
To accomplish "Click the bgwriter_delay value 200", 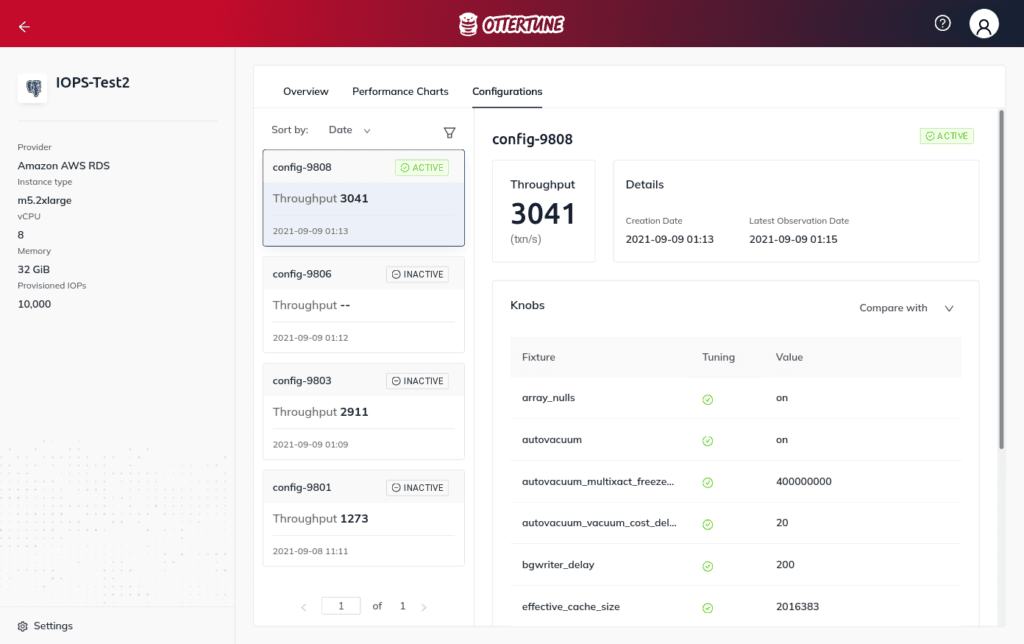I will coord(785,564).
